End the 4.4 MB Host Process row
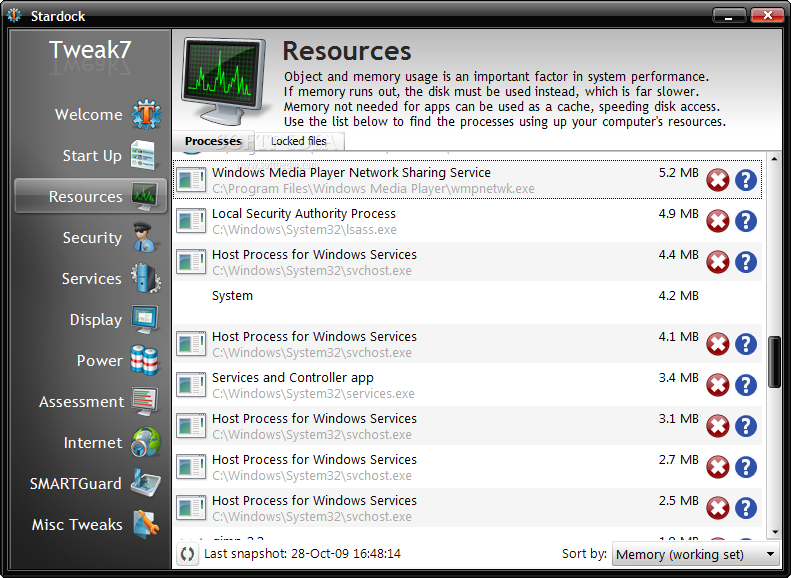This screenshot has width=791, height=578. 717,262
